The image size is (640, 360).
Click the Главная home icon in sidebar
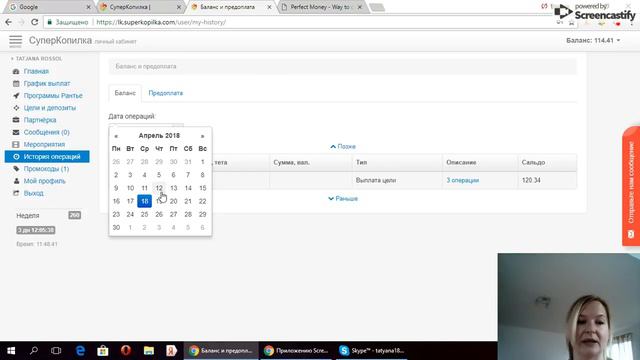pos(16,71)
